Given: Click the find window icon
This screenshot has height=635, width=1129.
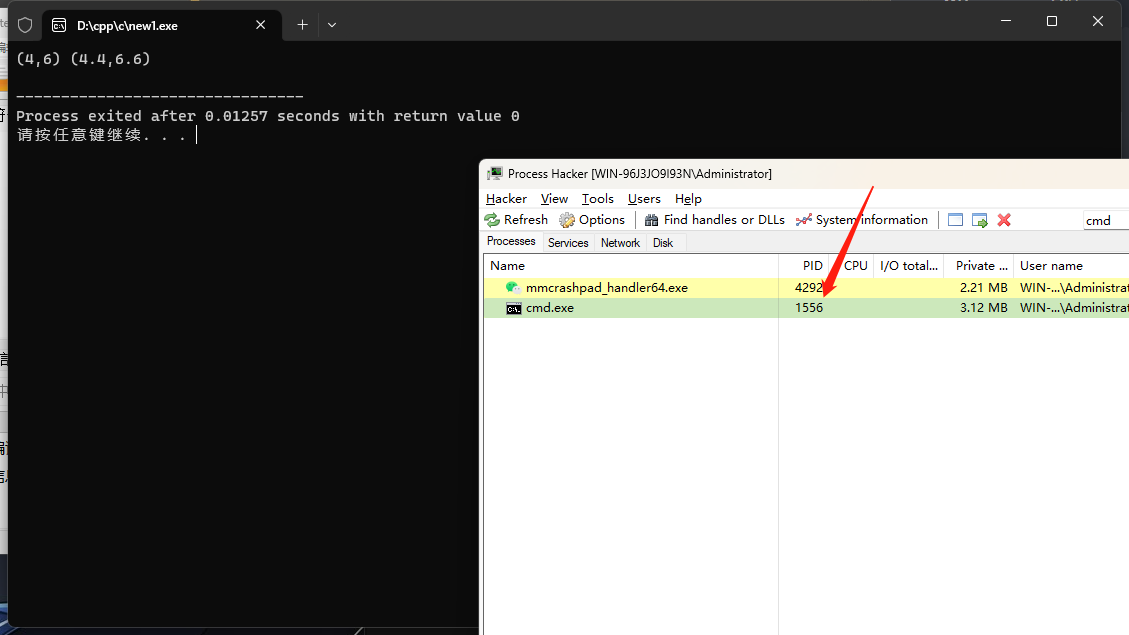Looking at the screenshot, I should pos(955,220).
